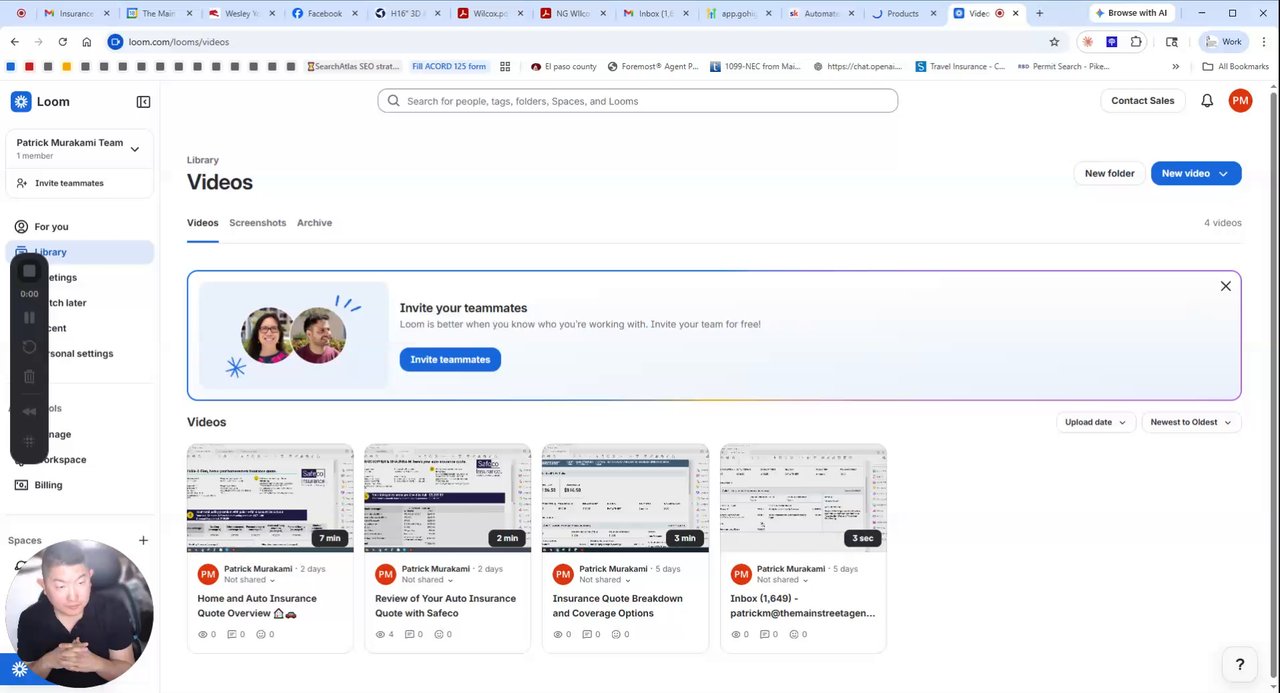This screenshot has width=1280, height=693.
Task: Open the Fill ACORD 125 form bookmark
Action: [x=449, y=67]
